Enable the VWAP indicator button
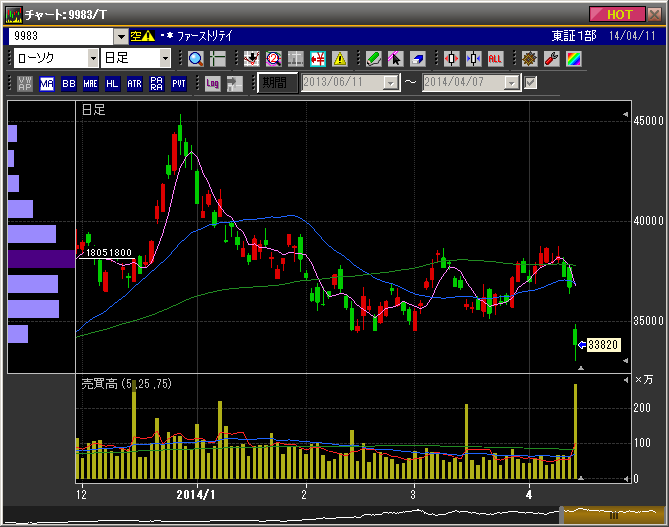 click(25, 83)
